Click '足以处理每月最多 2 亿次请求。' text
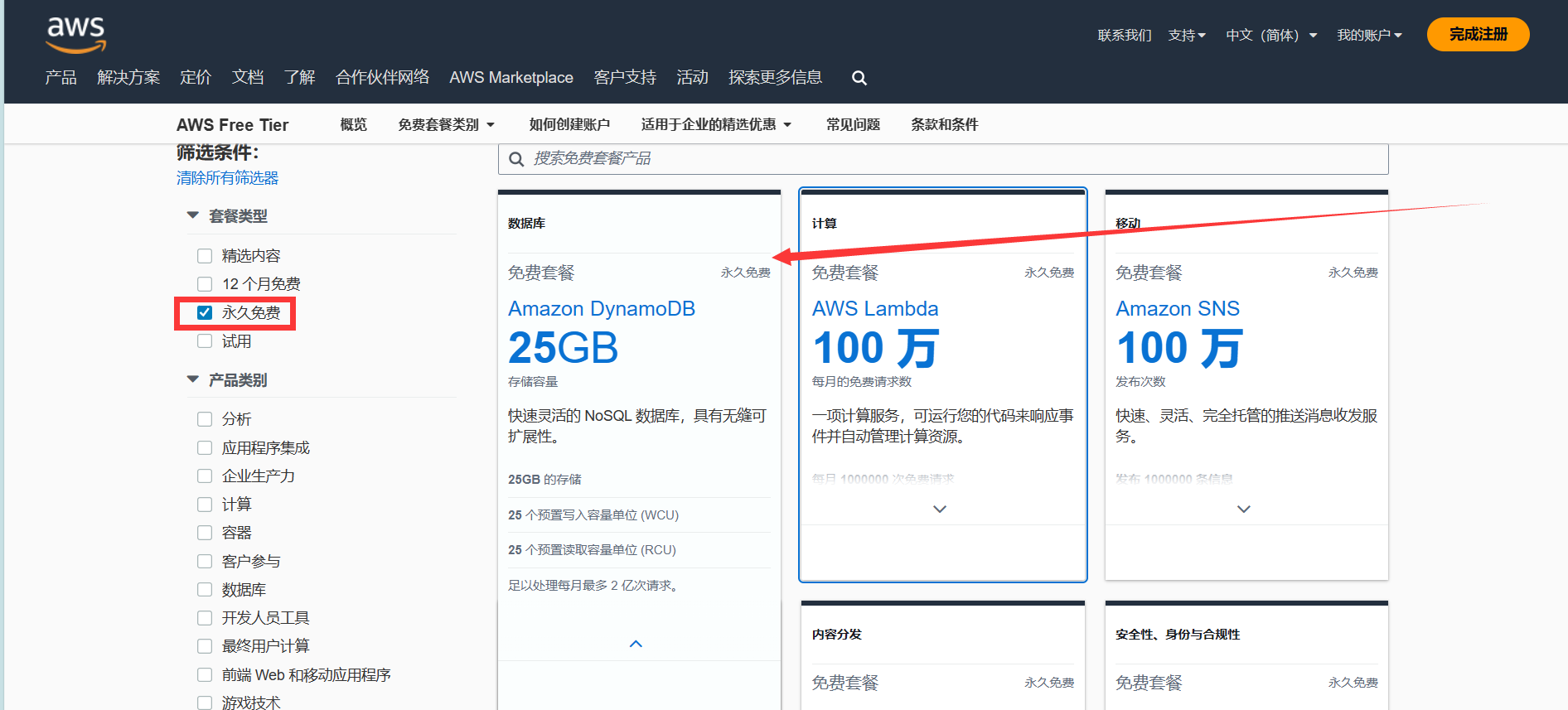 coord(595,586)
